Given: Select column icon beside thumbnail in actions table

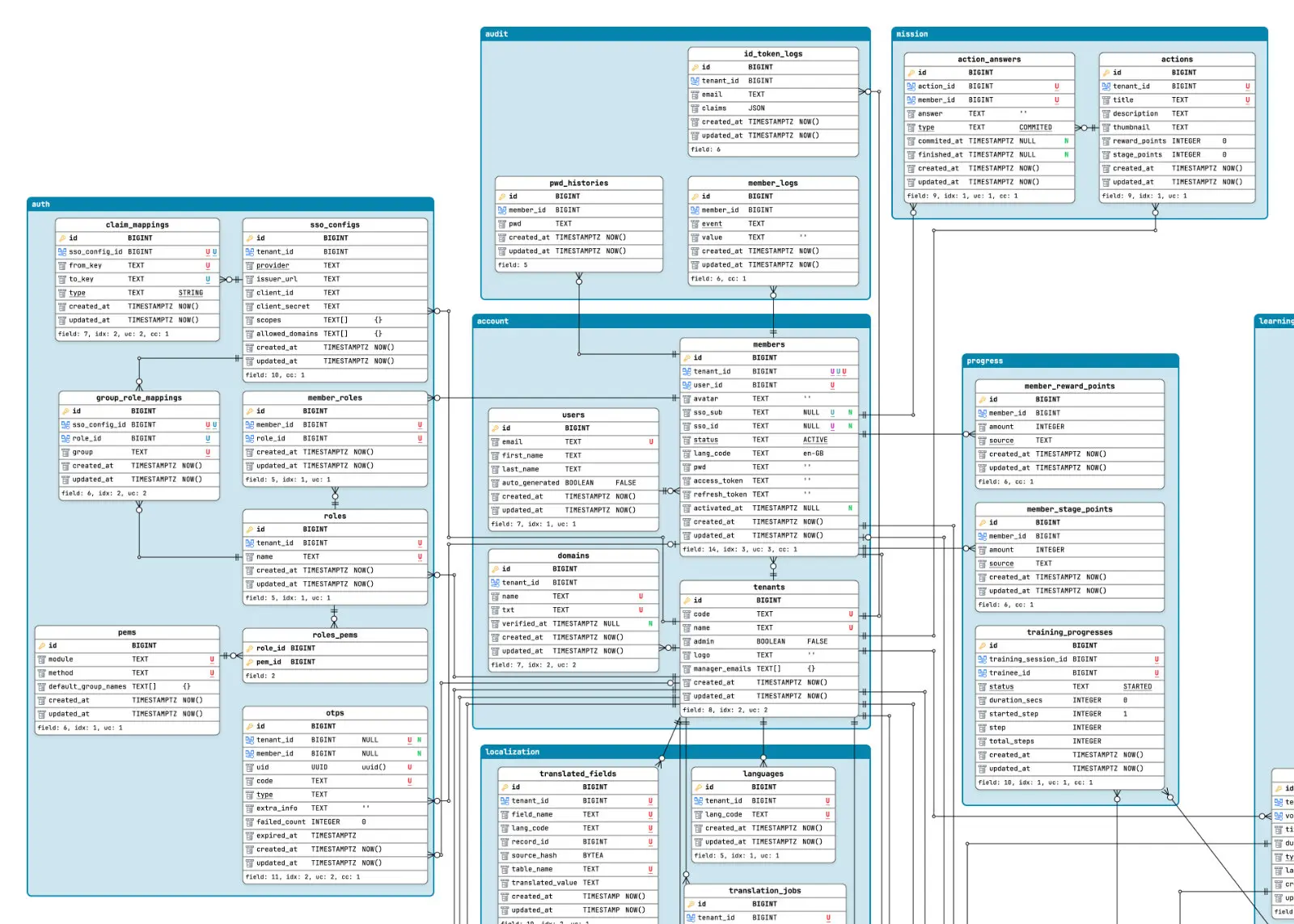Looking at the screenshot, I should click(1106, 127).
